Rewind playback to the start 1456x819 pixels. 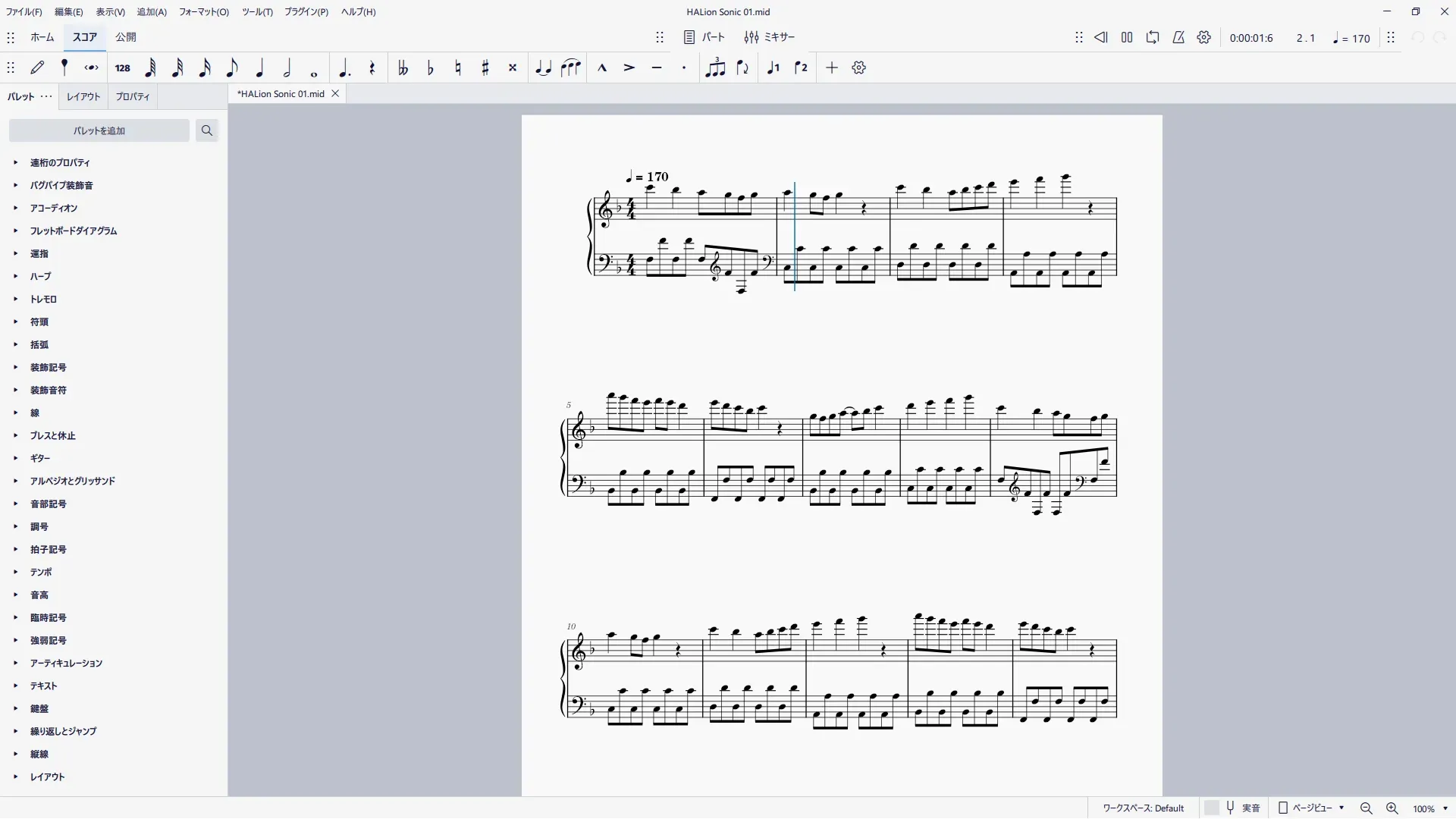[1101, 37]
